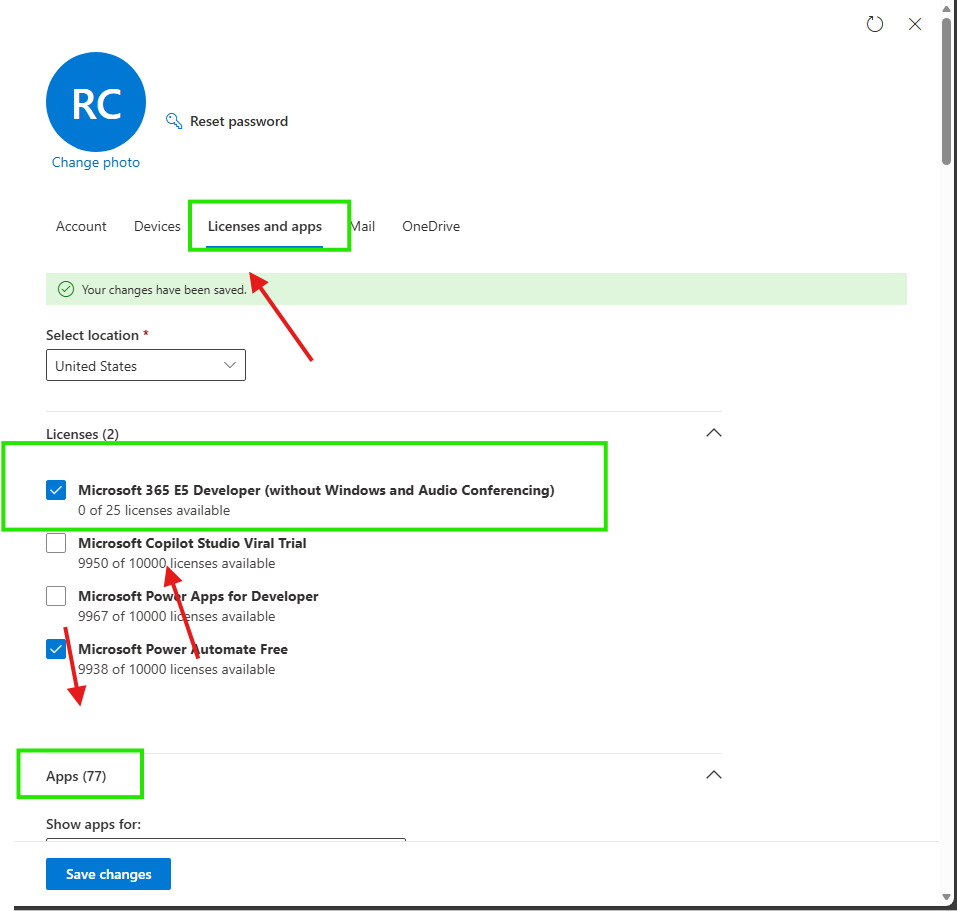Check Microsoft Copilot Studio Viral Trial license
The height and width of the screenshot is (911, 957).
coord(56,543)
